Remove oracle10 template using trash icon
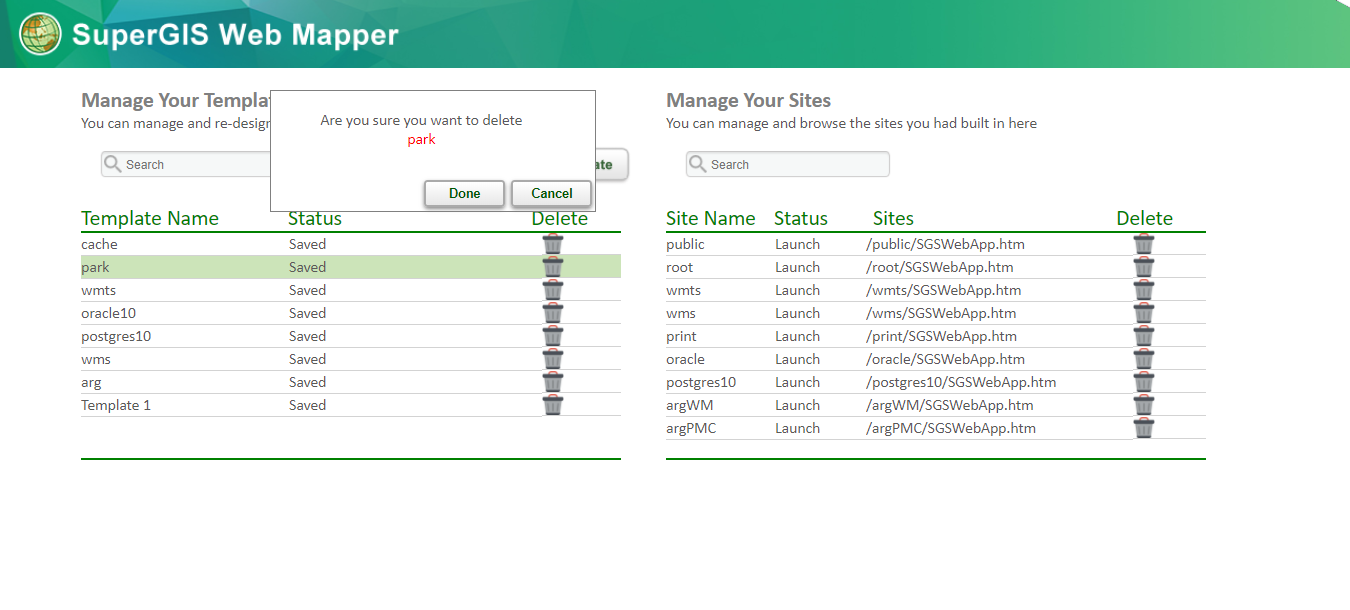 553,313
